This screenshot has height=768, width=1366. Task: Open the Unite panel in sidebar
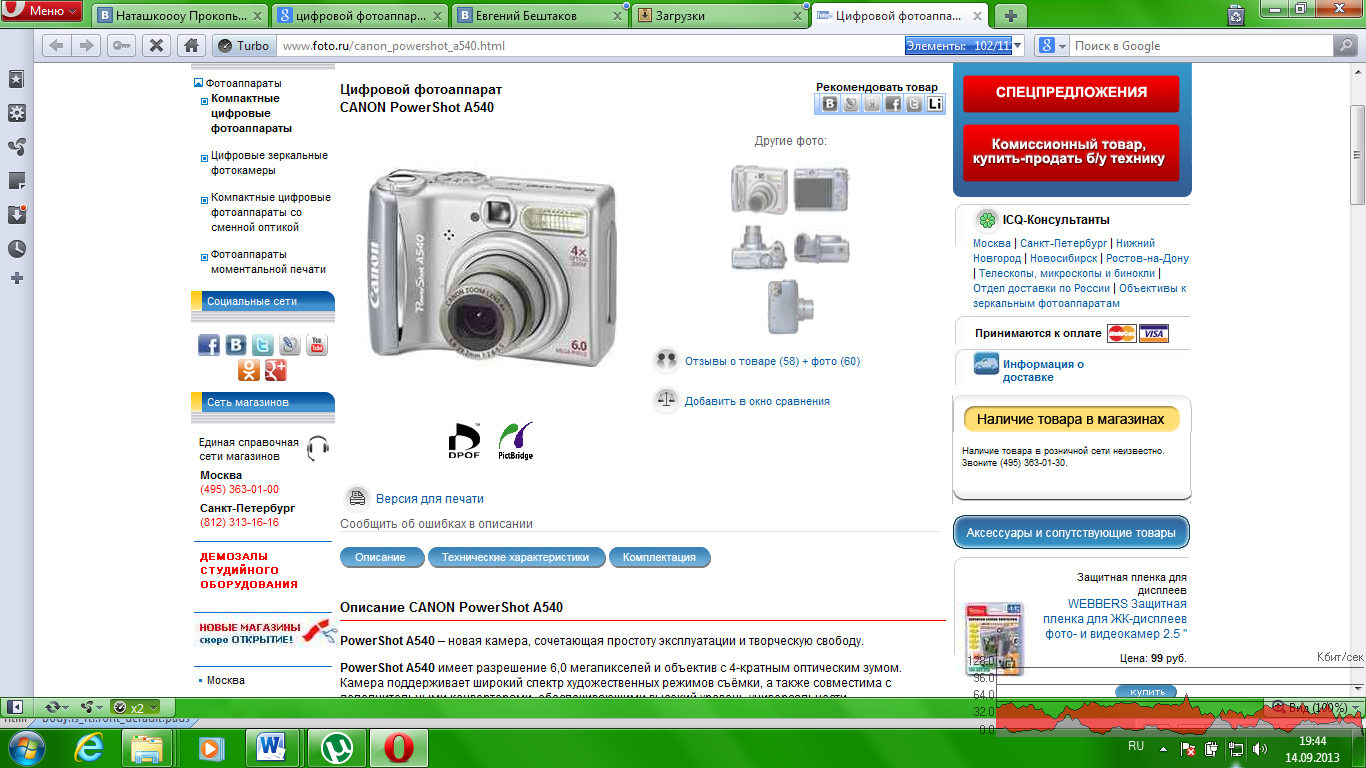(17, 147)
